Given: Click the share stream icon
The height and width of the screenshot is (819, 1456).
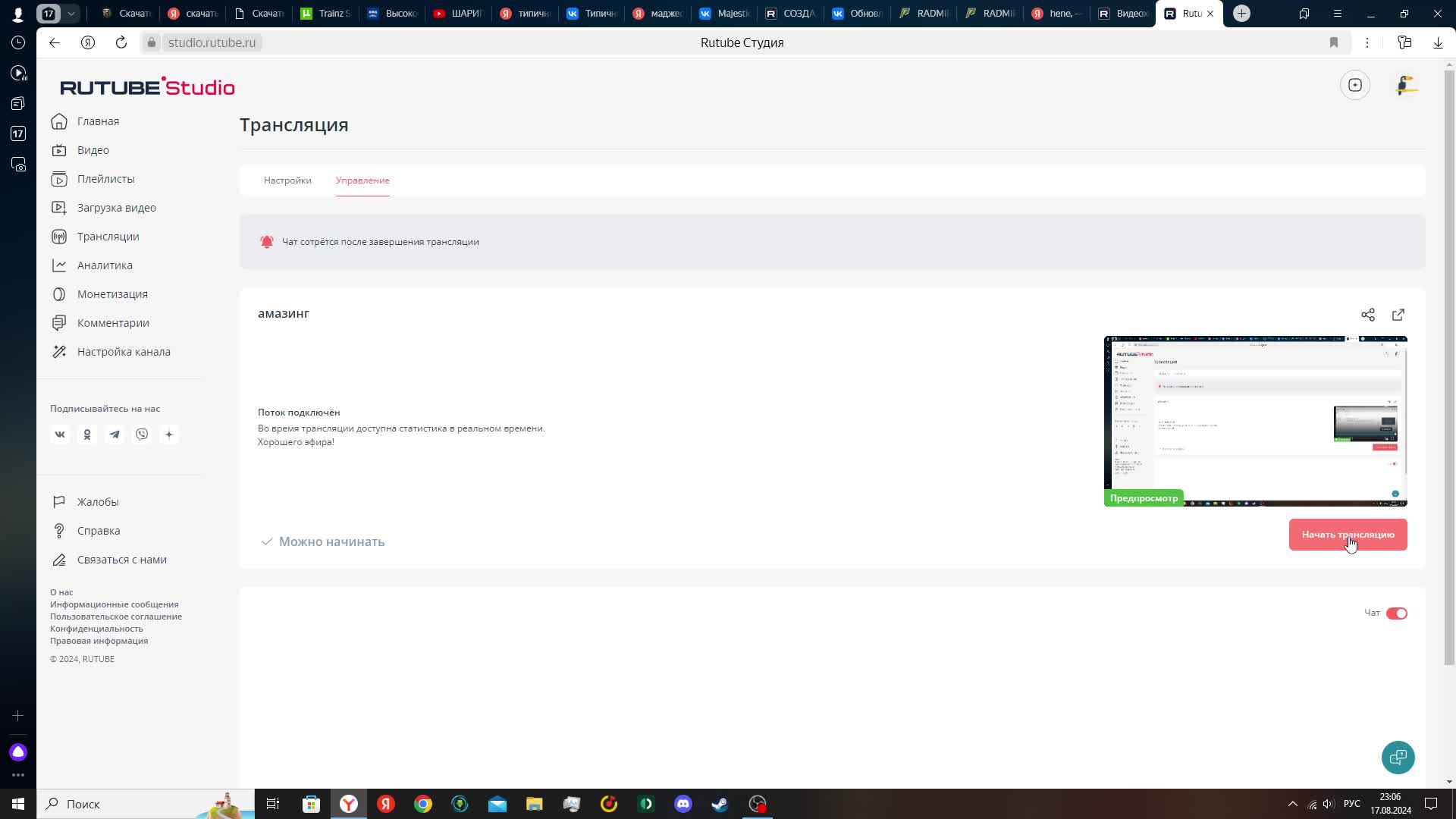Looking at the screenshot, I should tap(1367, 315).
